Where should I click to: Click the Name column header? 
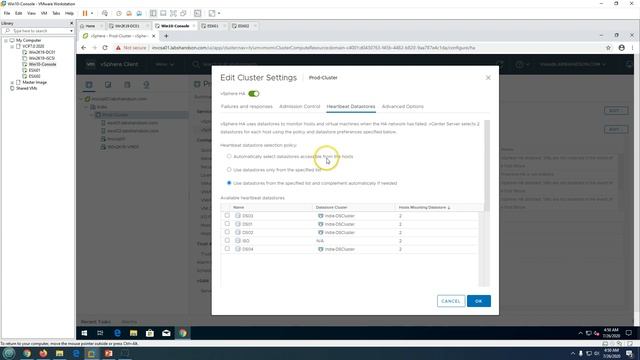(x=238, y=207)
